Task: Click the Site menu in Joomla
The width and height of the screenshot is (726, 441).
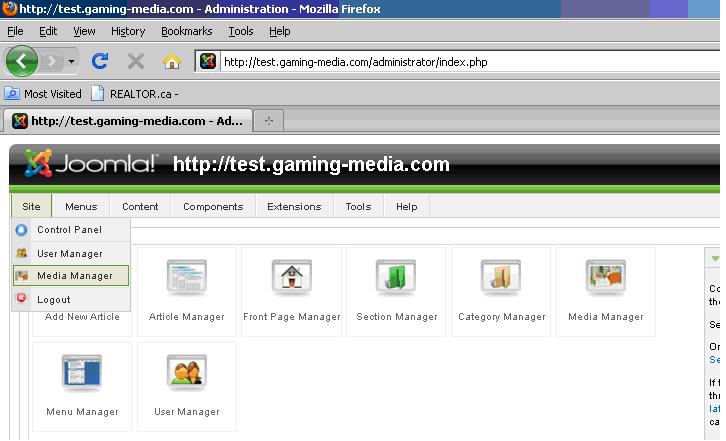Action: tap(31, 206)
